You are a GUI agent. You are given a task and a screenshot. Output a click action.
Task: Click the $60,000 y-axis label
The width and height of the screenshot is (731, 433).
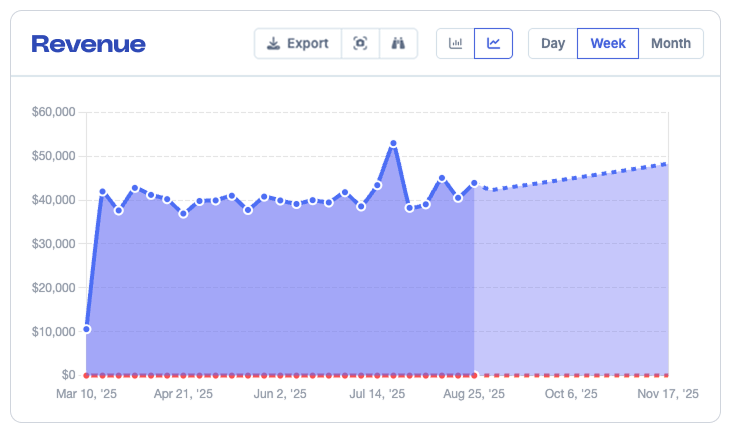54,112
